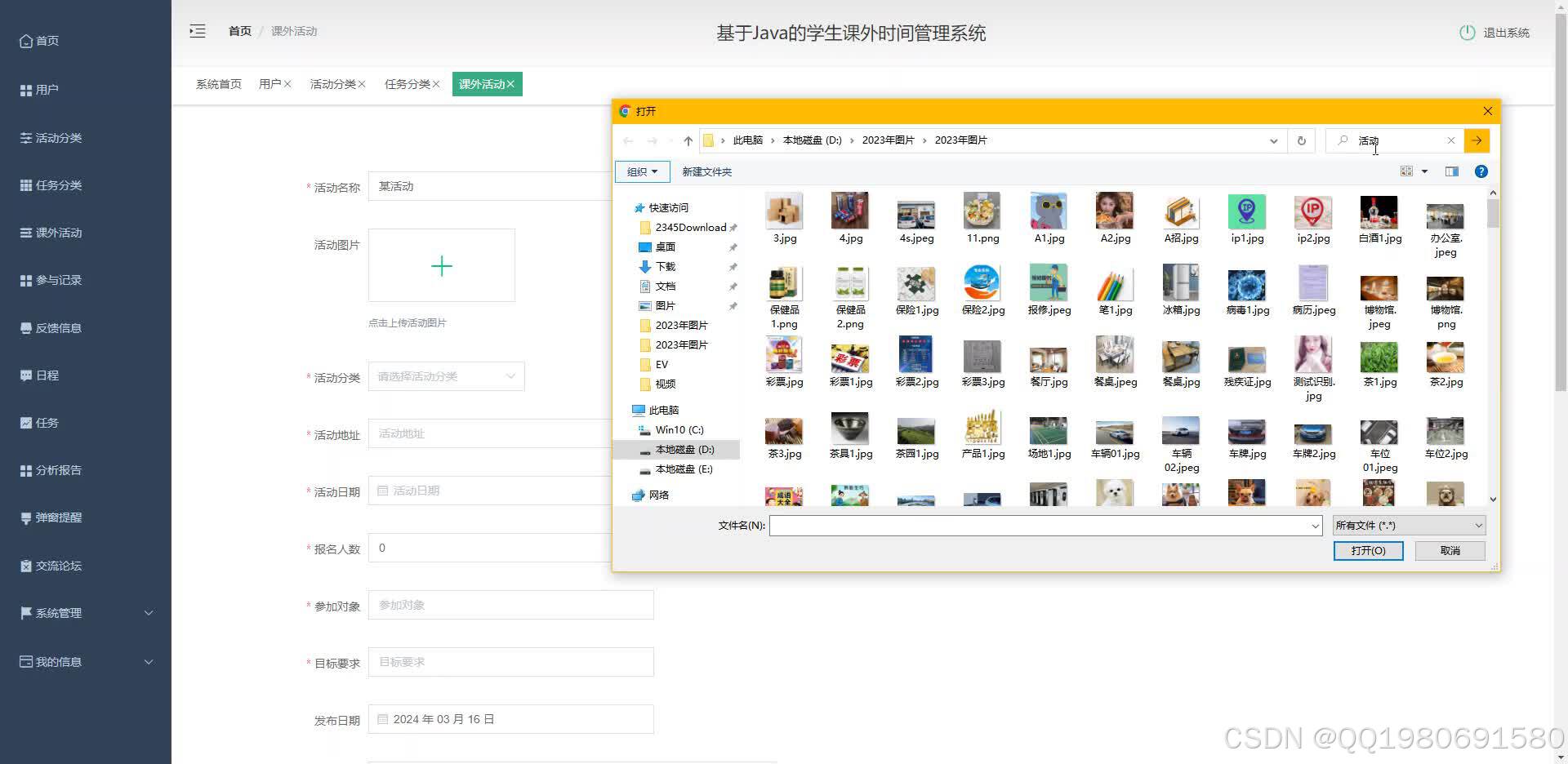Viewport: 1568px width, 764px height.
Task: Switch to the 任务分类 tab
Action: 406,83
